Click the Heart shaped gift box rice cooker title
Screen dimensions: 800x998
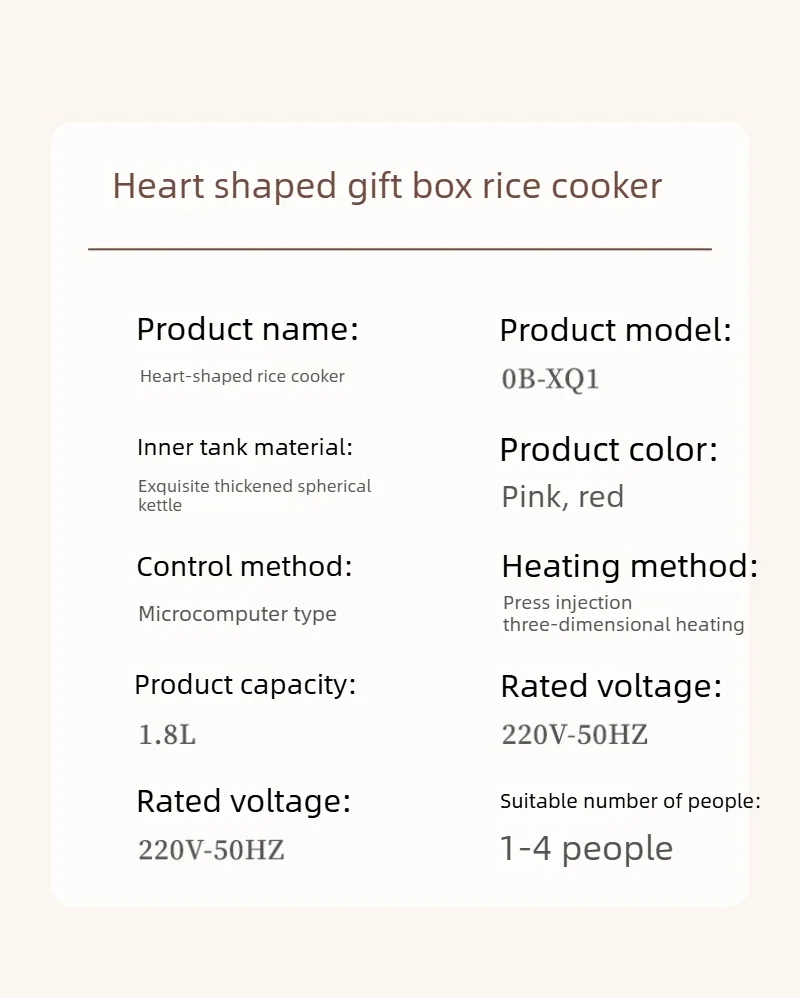(387, 186)
